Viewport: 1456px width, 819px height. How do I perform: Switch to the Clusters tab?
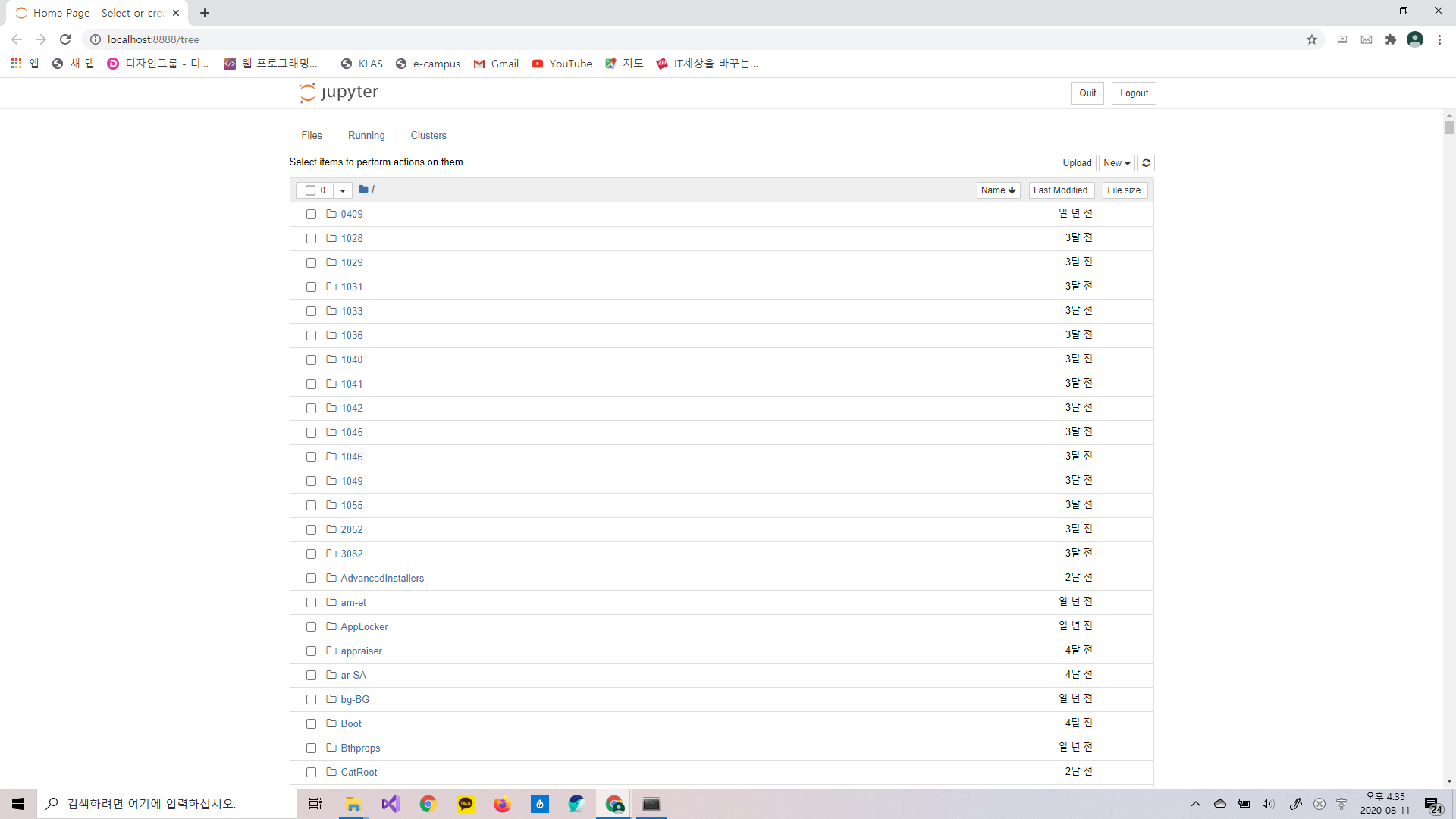[x=428, y=135]
